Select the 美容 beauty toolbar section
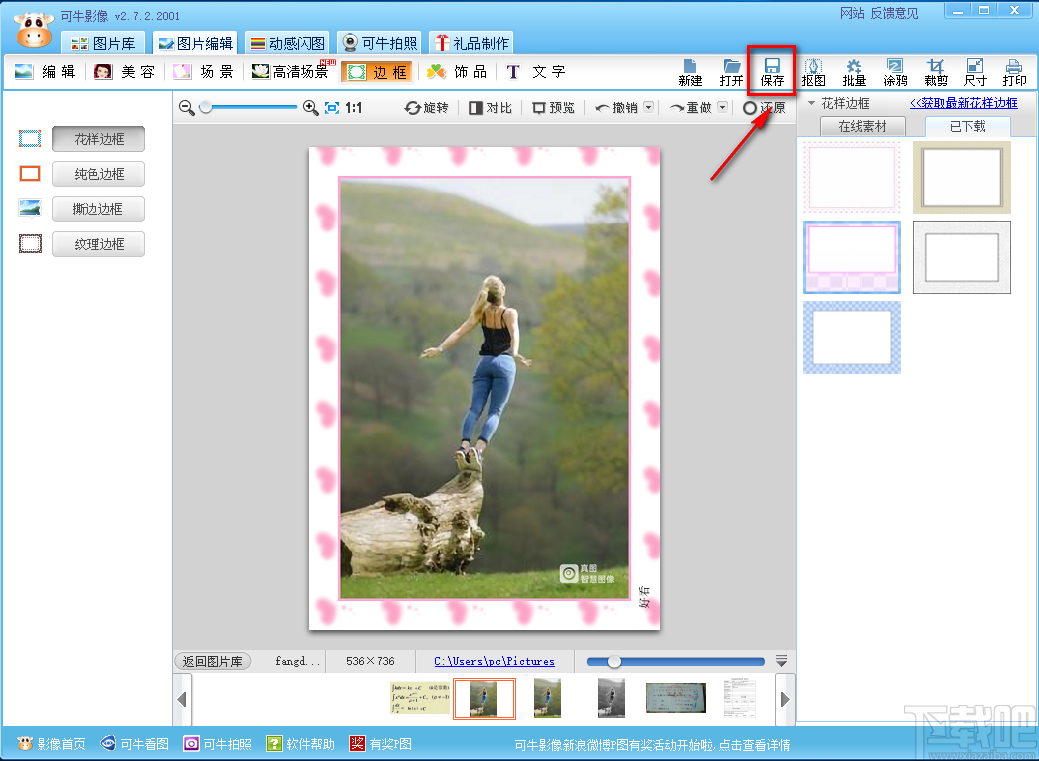 click(x=125, y=72)
